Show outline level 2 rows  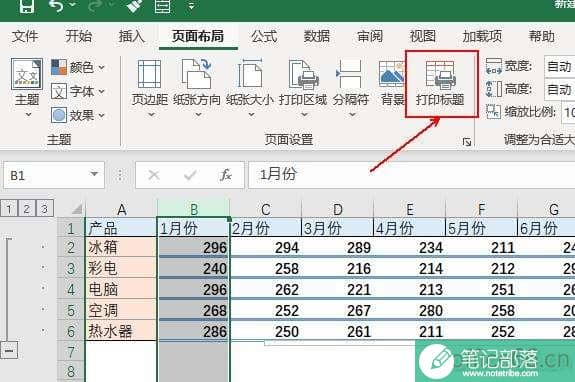(x=26, y=209)
